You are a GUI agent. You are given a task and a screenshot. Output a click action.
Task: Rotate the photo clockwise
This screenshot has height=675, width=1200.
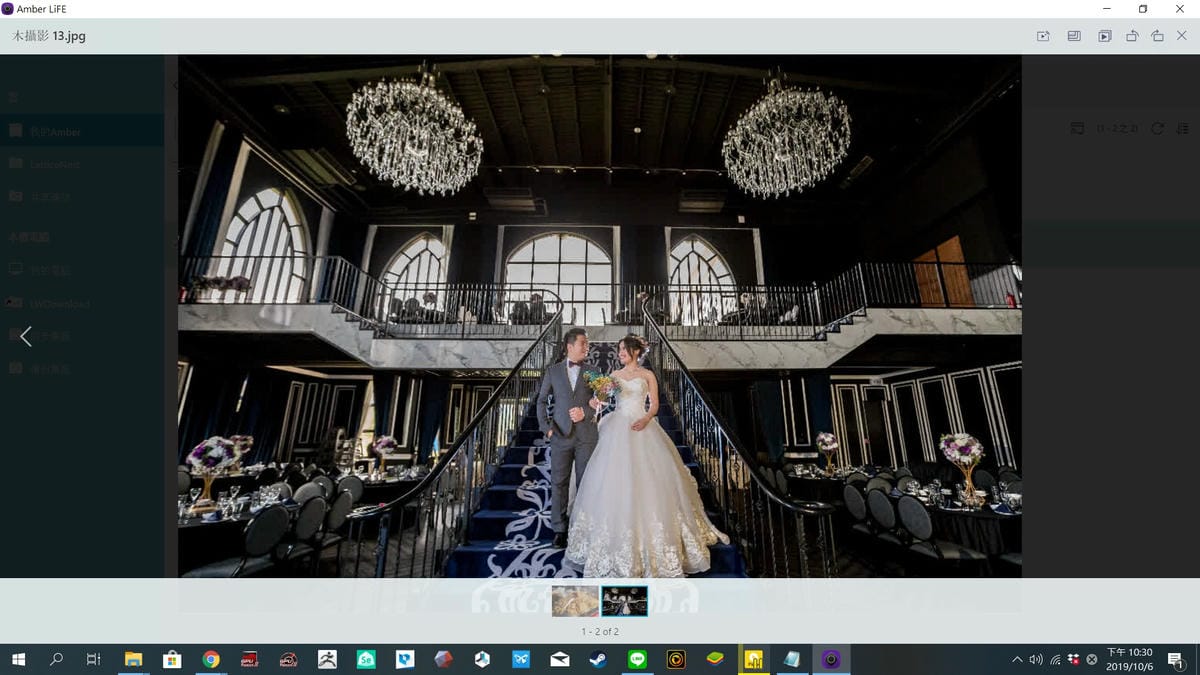(1157, 36)
